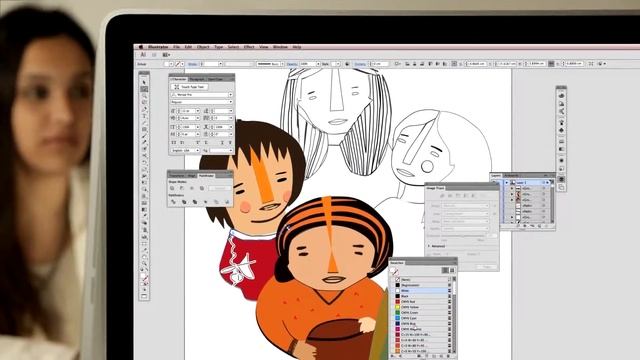
Task: Select the CMYK Yellow swatch
Action: click(422, 307)
